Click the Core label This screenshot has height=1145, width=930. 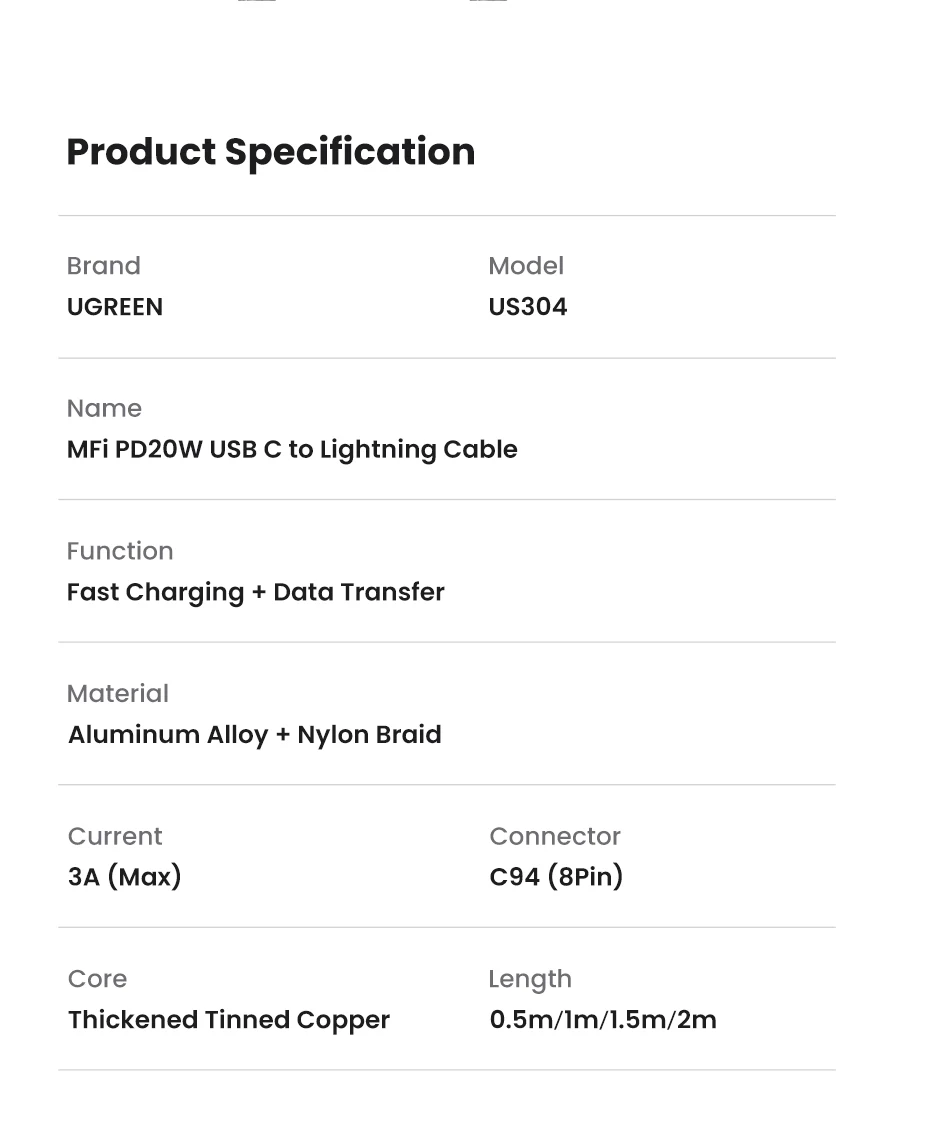coord(97,979)
